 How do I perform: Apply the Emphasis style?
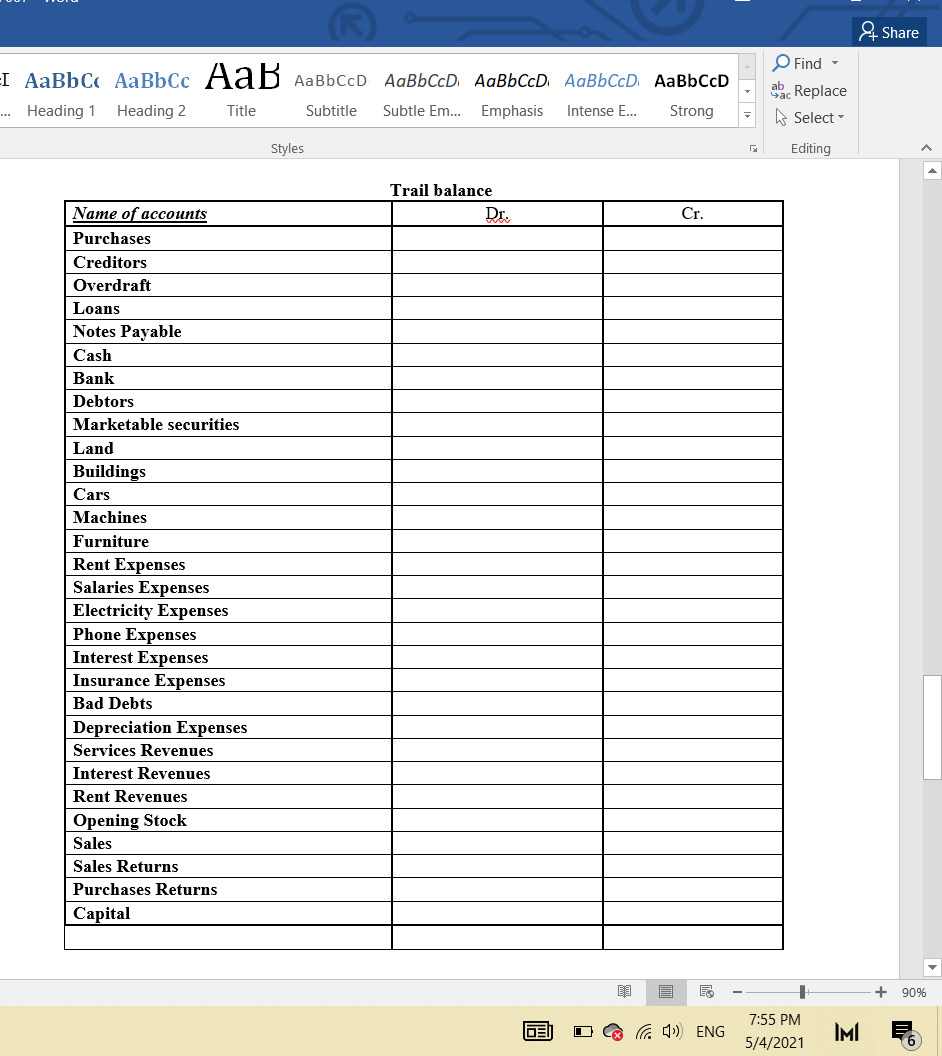512,93
